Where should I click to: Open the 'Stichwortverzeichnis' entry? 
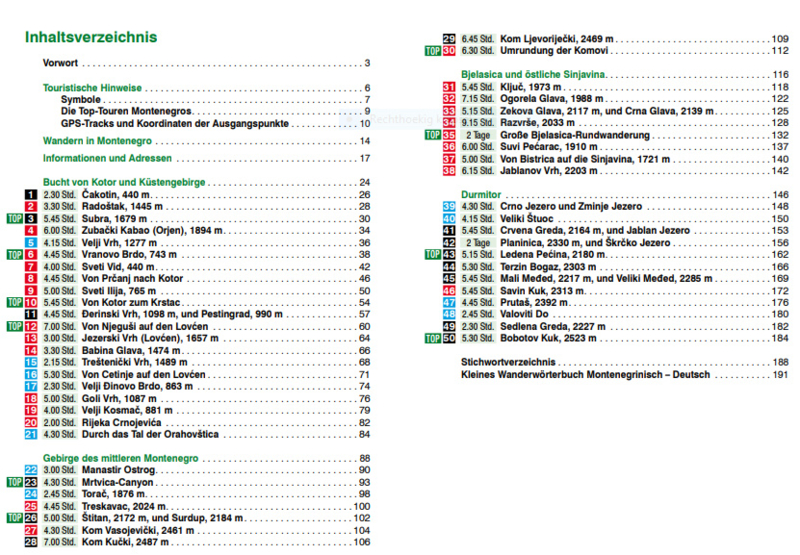[x=508, y=362]
